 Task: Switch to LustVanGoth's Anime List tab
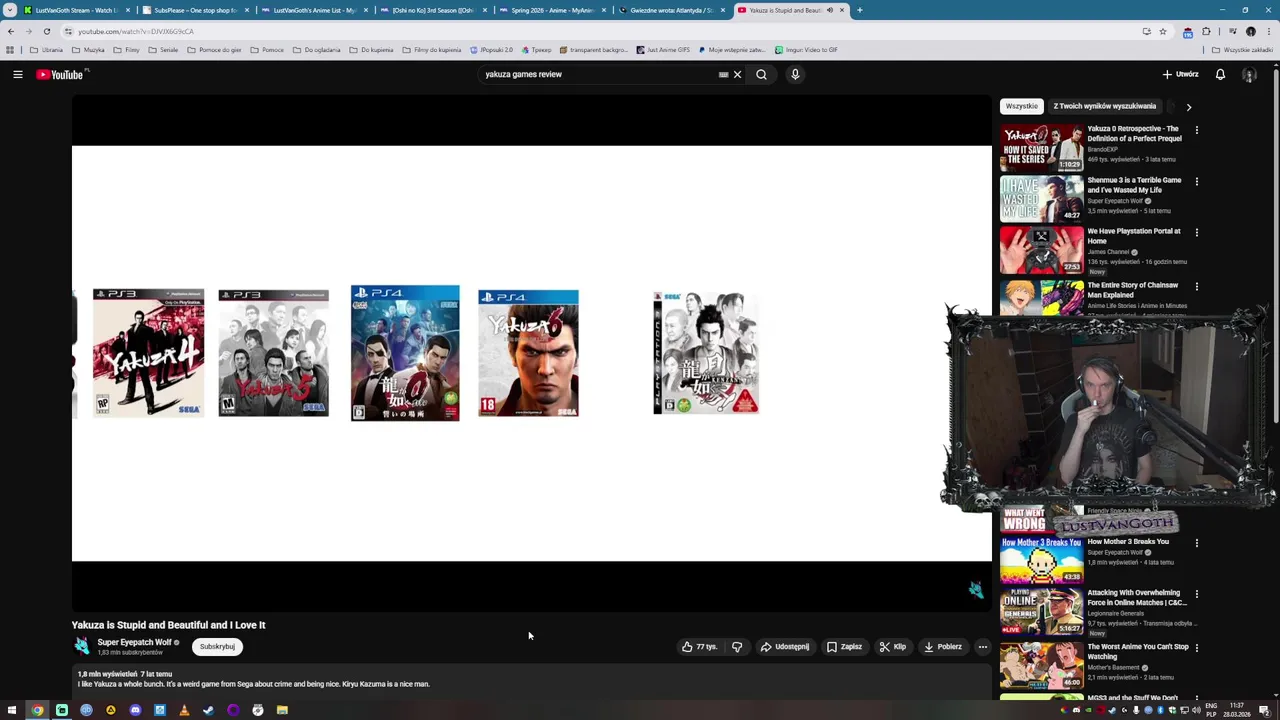(x=313, y=10)
